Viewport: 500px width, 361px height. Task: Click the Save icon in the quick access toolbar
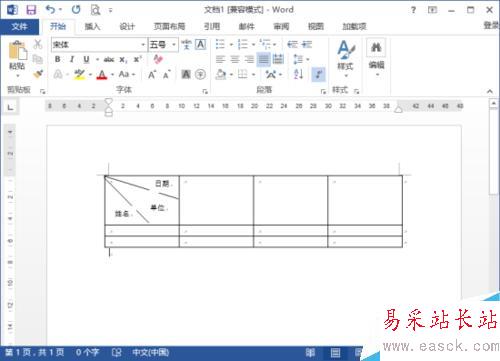31,10
